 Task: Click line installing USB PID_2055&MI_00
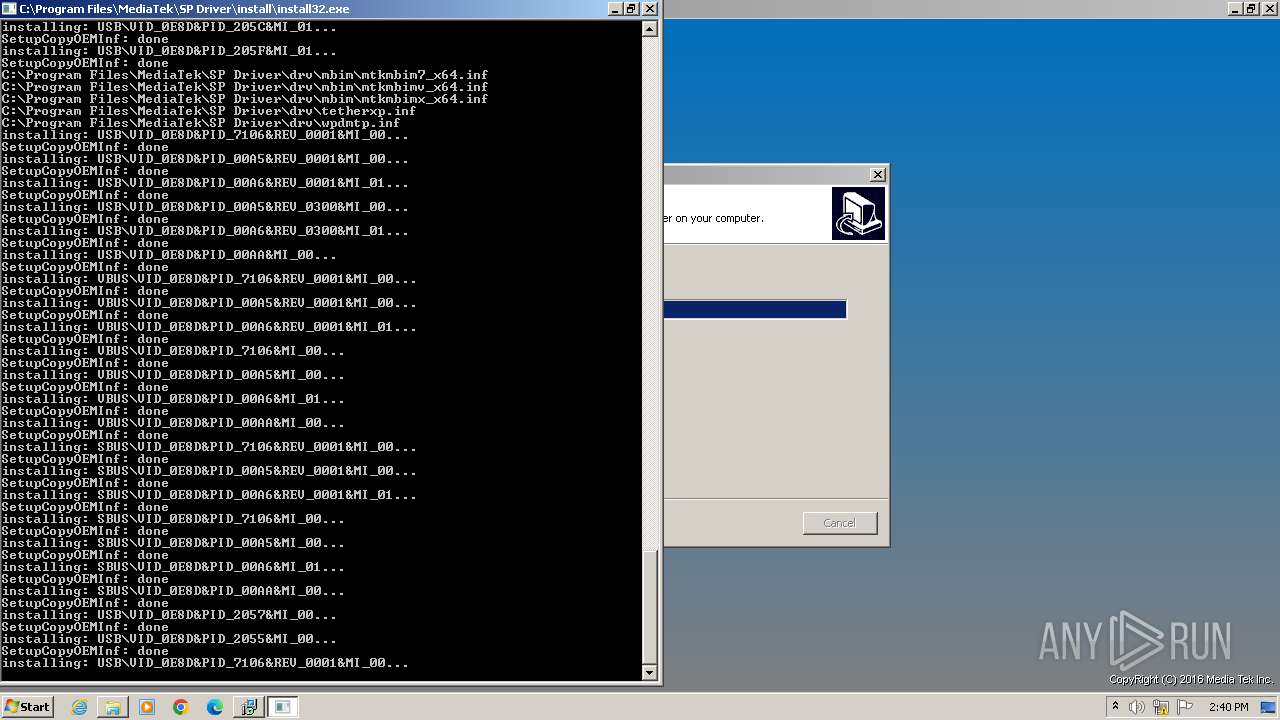tap(169, 639)
